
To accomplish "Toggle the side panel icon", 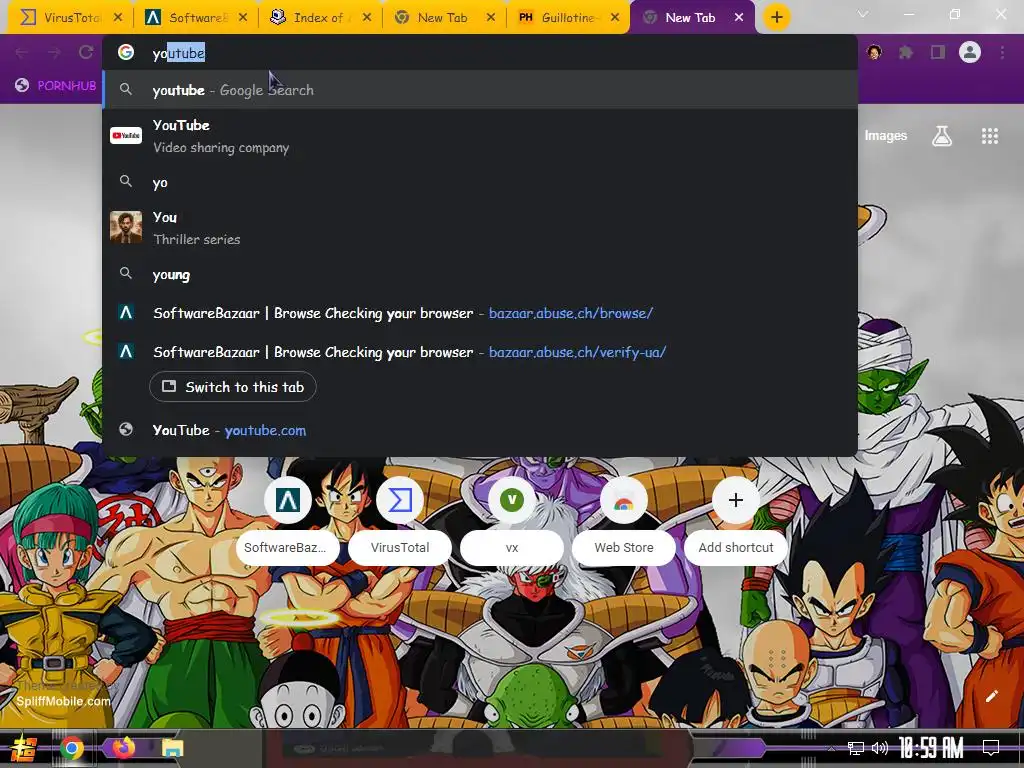I will click(x=938, y=52).
